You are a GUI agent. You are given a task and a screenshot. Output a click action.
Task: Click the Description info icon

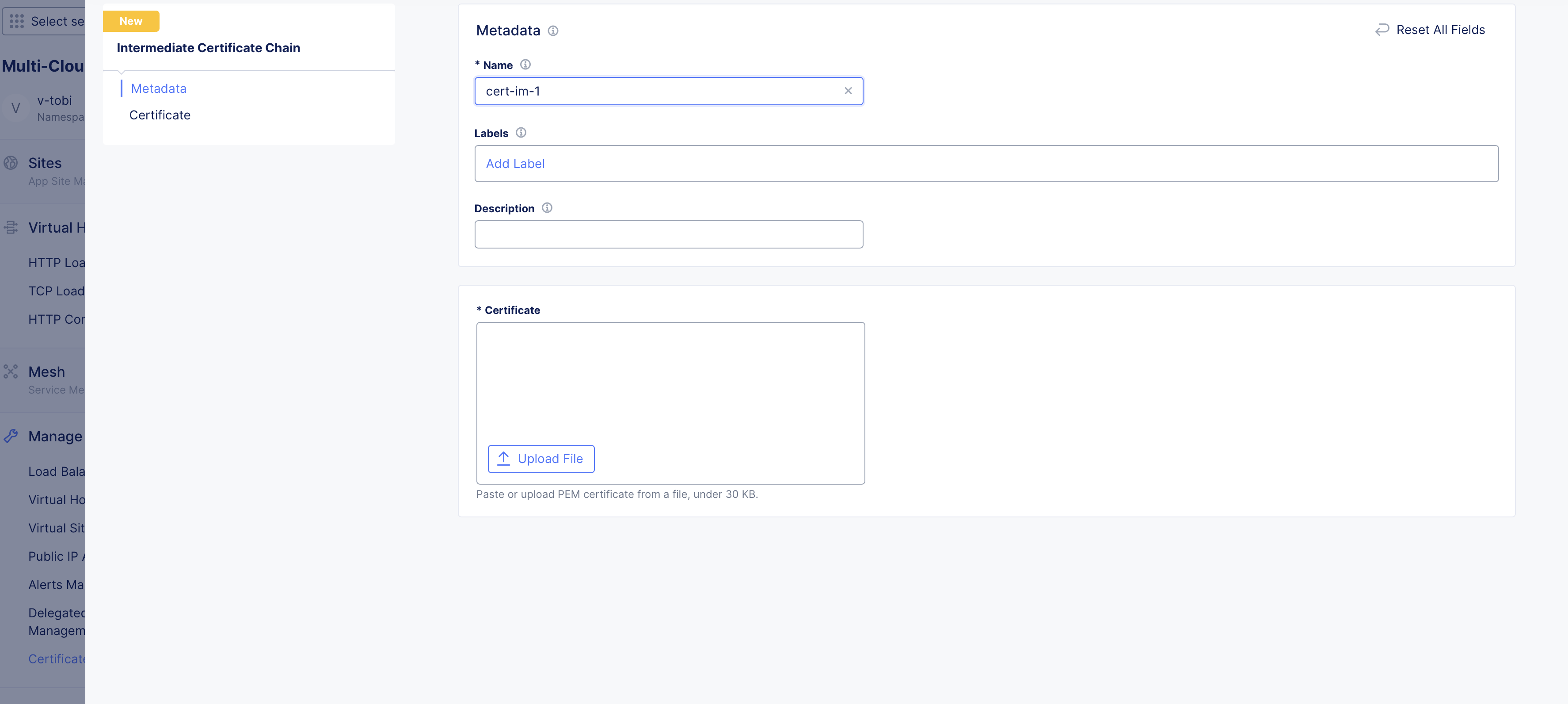(547, 208)
